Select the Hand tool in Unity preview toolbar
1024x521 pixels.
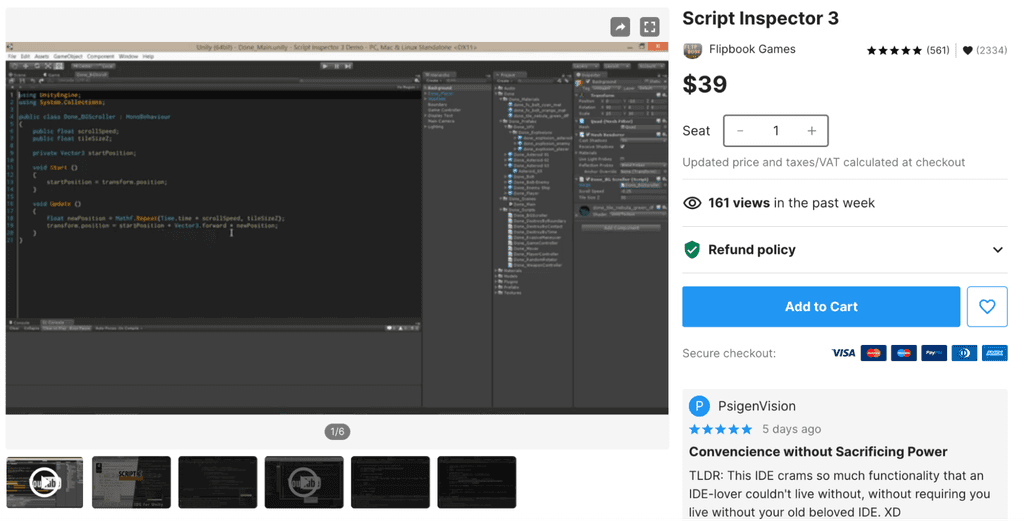coord(14,66)
